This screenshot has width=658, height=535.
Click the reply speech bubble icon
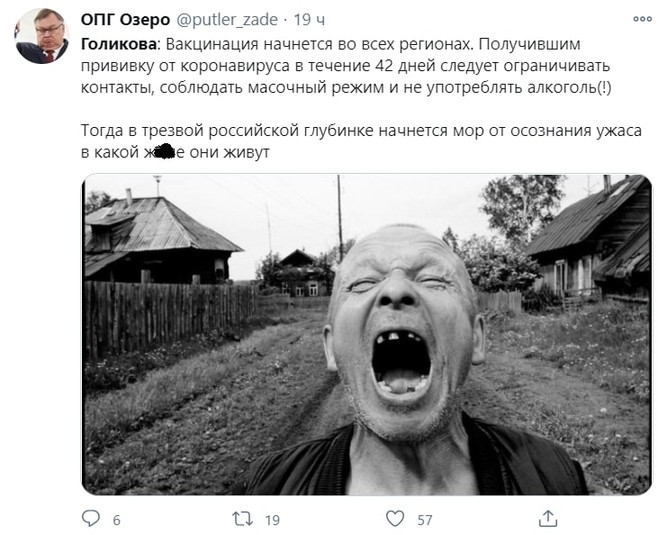coord(91,518)
